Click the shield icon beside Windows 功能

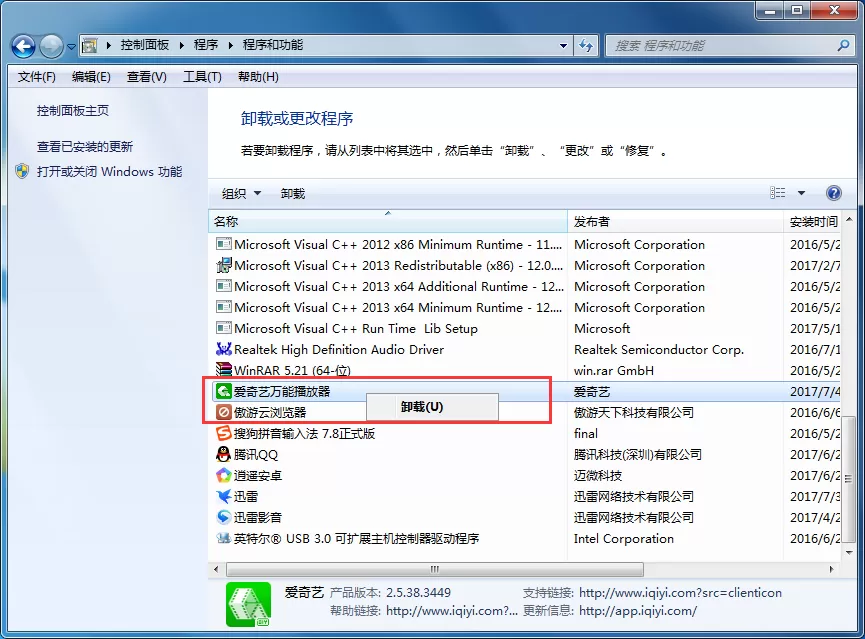point(22,171)
